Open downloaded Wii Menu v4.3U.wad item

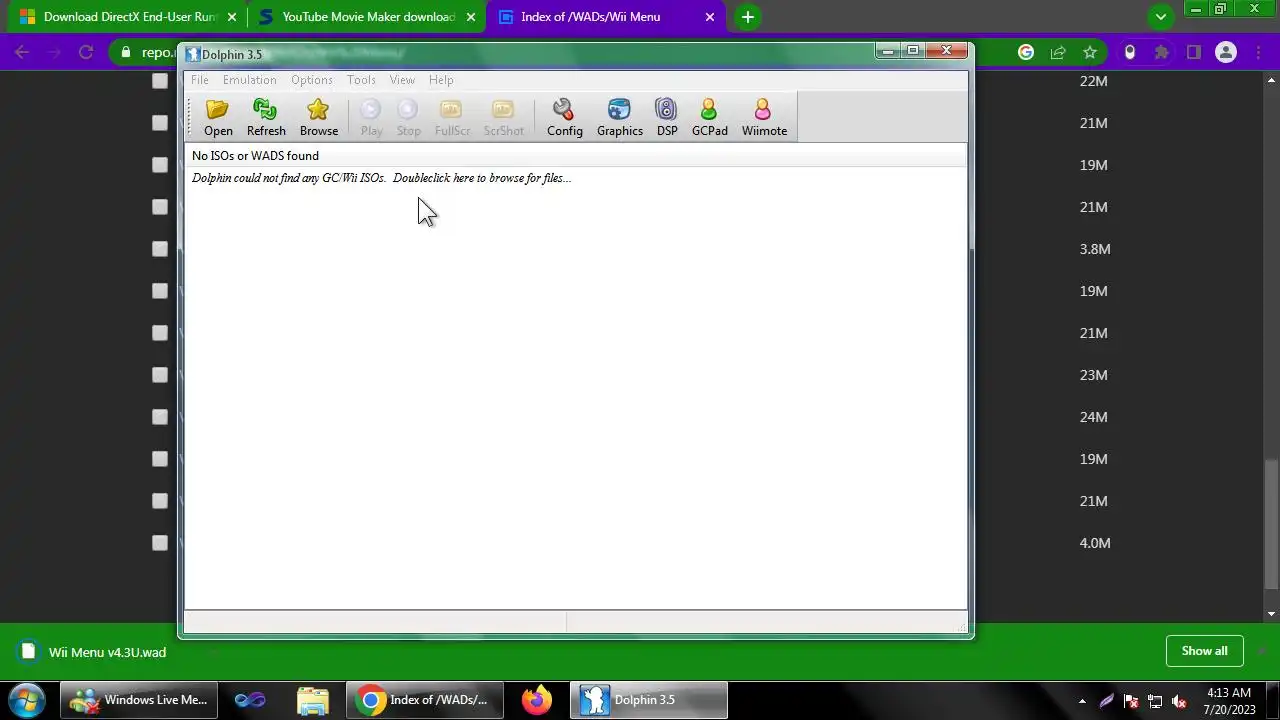click(107, 652)
